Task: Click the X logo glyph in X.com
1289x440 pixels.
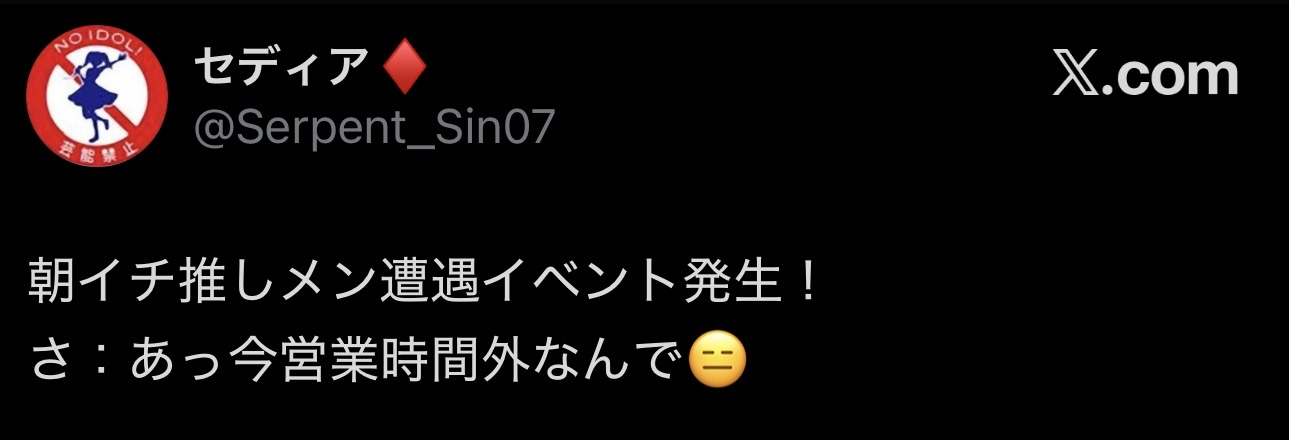Action: click(1076, 75)
